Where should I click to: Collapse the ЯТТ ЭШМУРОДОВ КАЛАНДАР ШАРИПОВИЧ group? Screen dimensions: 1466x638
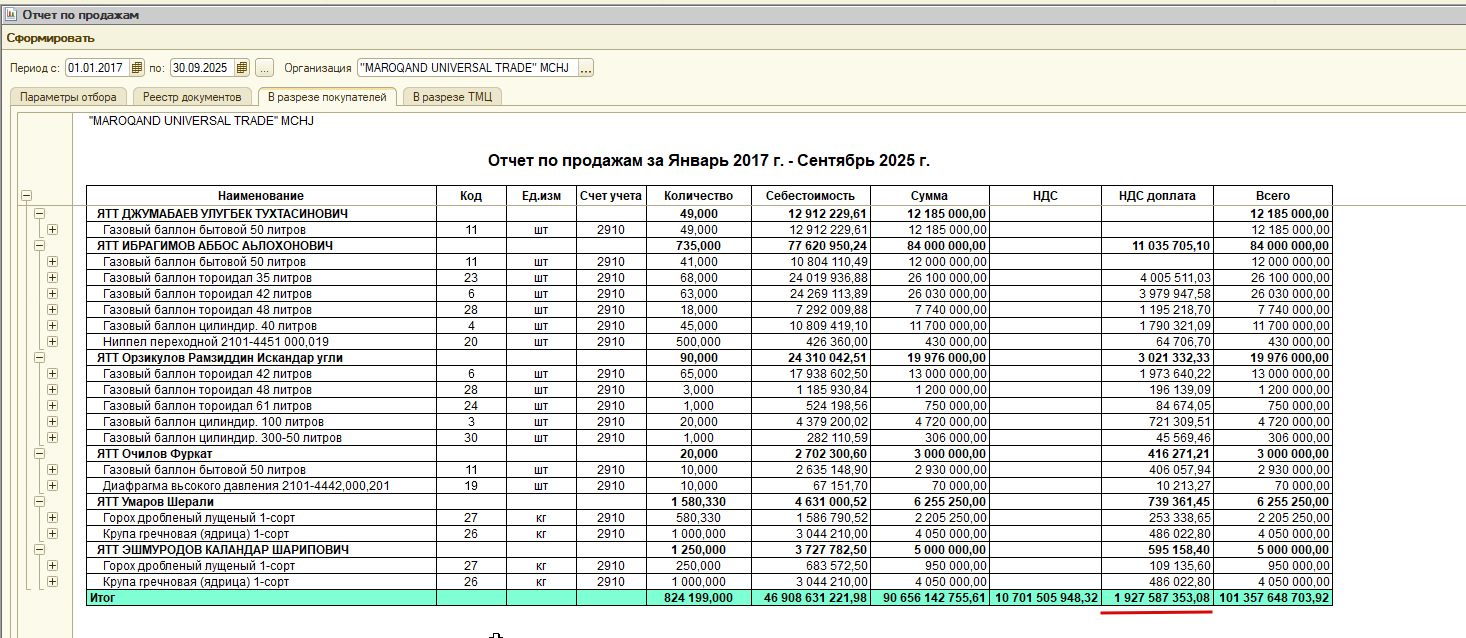click(40, 549)
